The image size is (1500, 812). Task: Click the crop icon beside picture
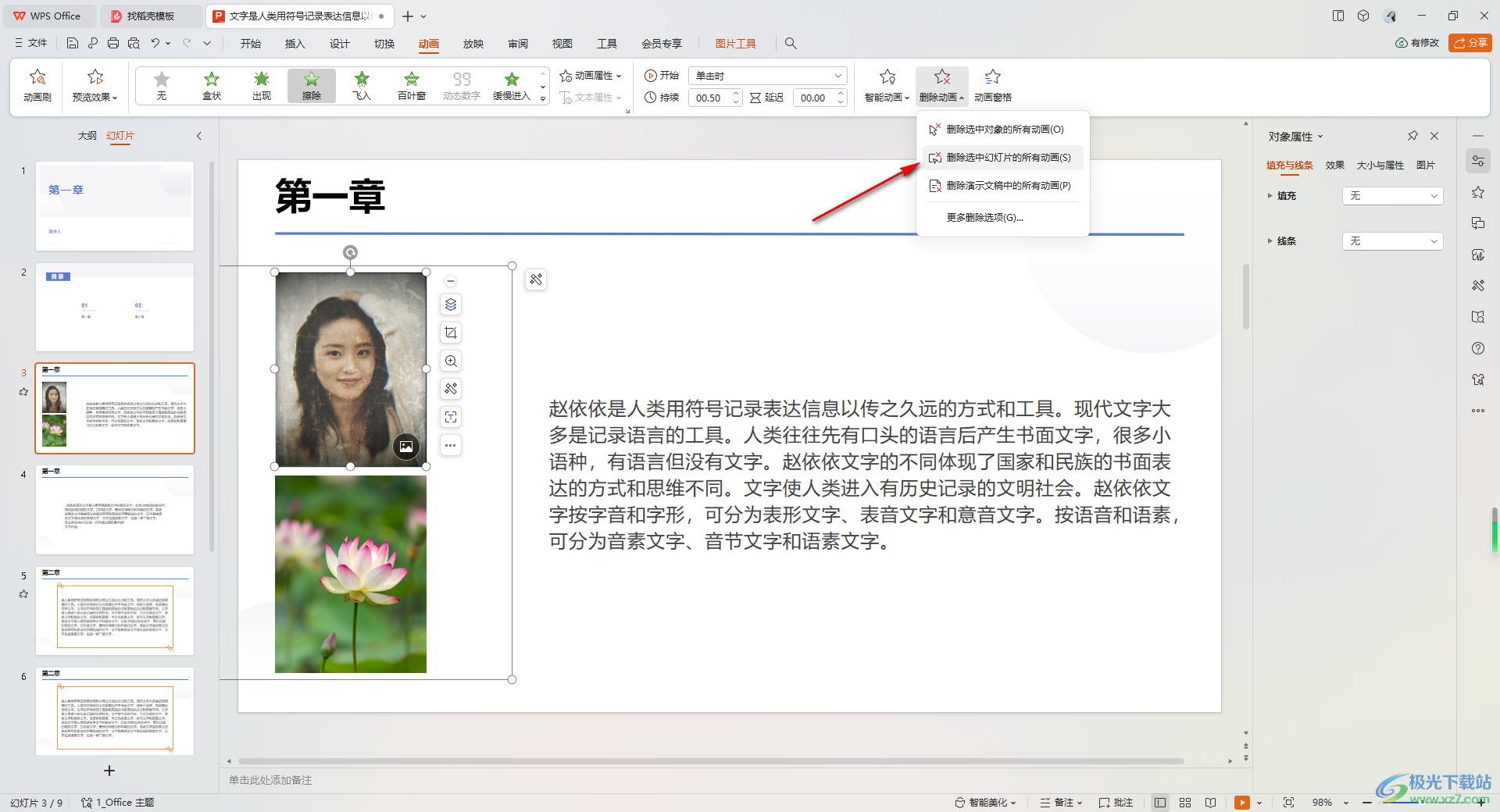[x=451, y=333]
